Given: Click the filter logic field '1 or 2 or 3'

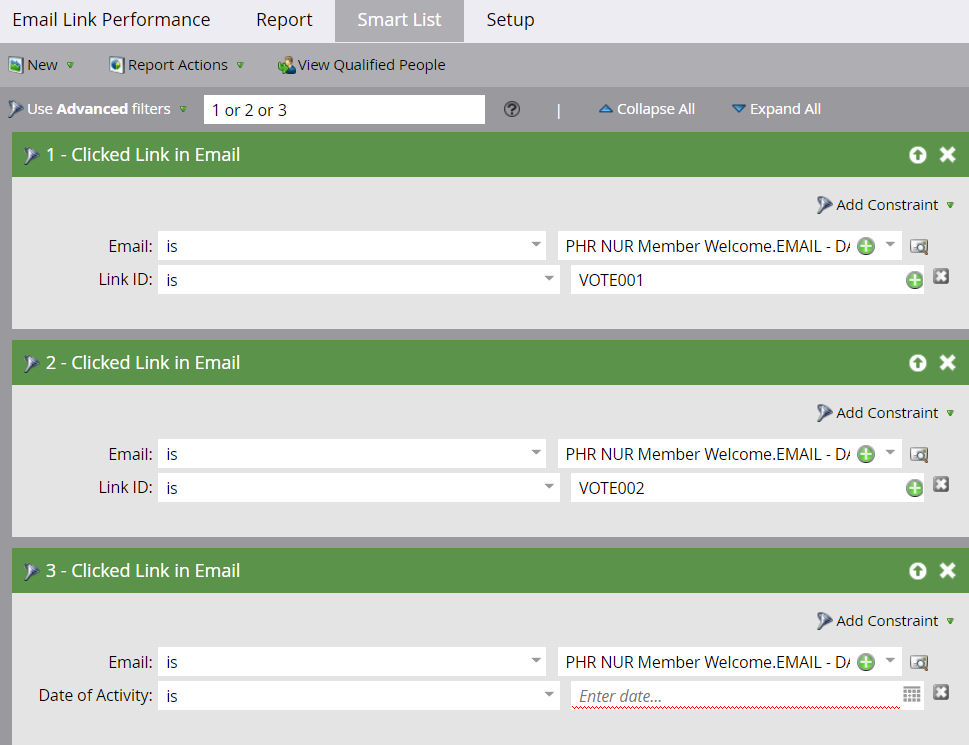Looking at the screenshot, I should point(344,110).
